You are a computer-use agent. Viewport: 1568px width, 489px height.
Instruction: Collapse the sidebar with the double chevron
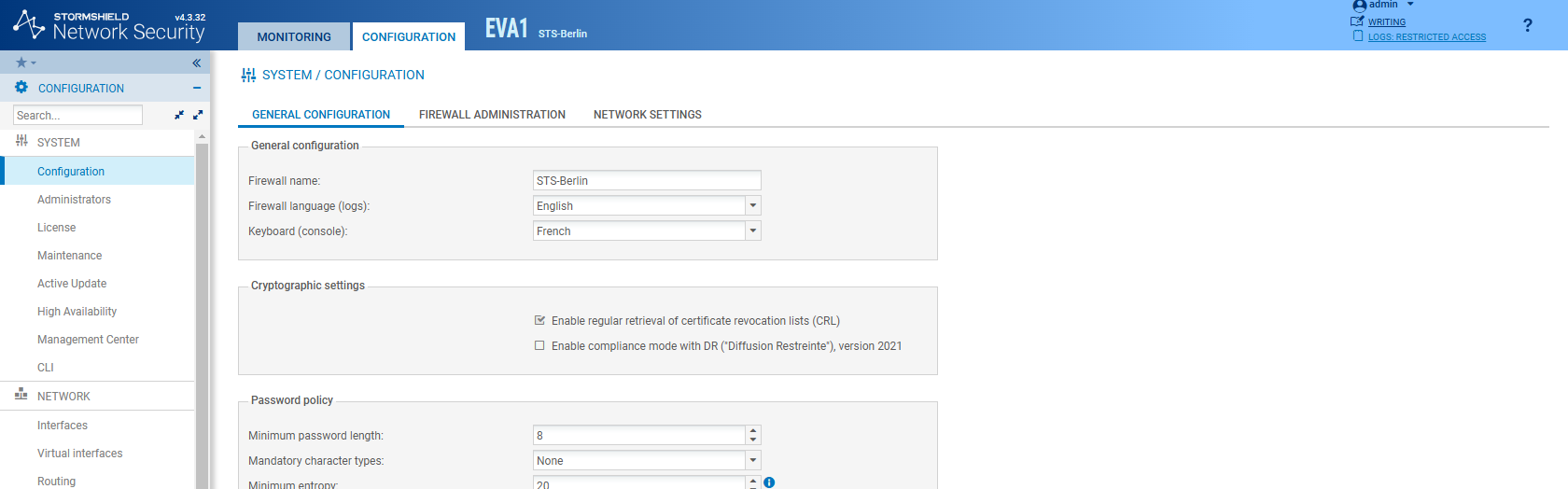click(x=197, y=63)
